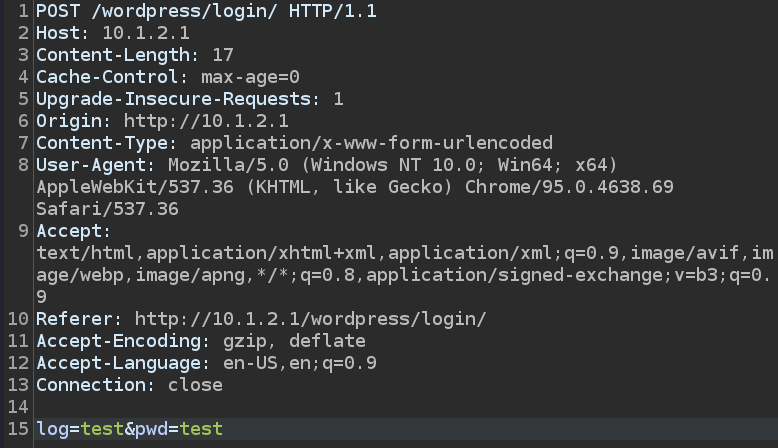Click the Mozilla/5.0 user agent text
The width and height of the screenshot is (778, 448).
click(x=228, y=165)
